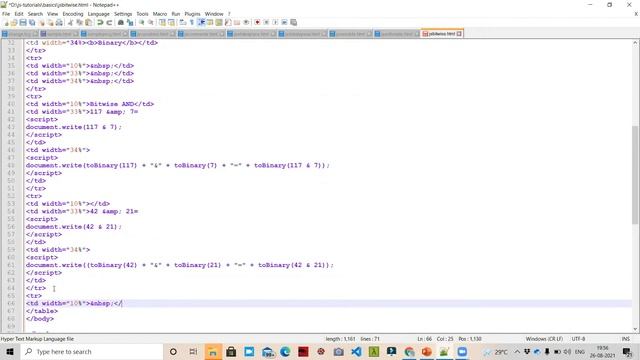Zoom in using the toolbar magnifier
640x360 pixels.
click(x=142, y=22)
